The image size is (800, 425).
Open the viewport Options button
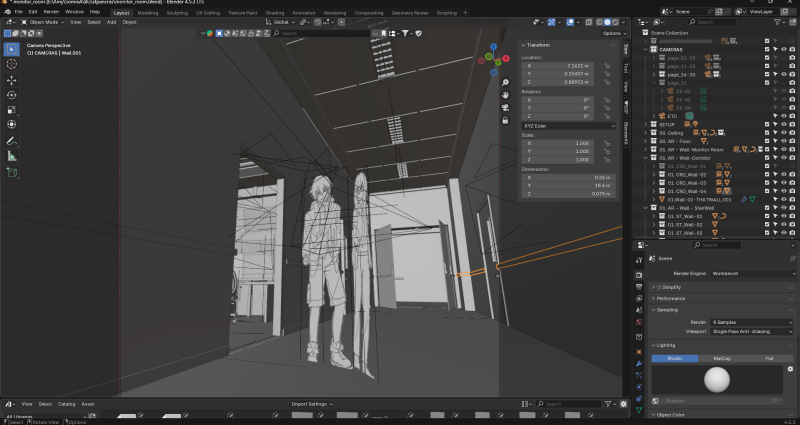(x=612, y=33)
